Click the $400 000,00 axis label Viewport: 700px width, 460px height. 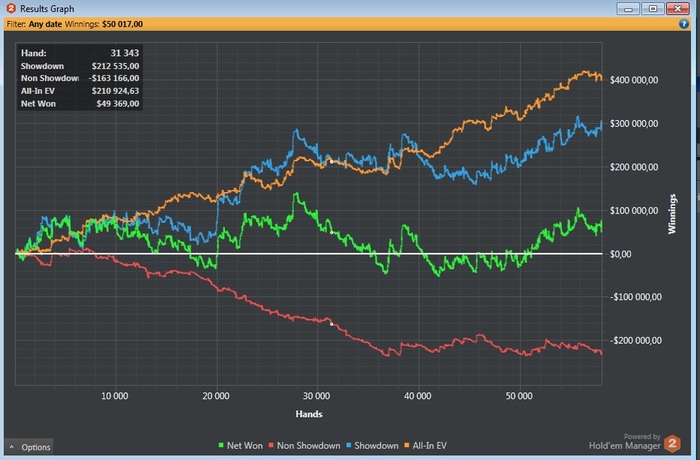(x=634, y=80)
